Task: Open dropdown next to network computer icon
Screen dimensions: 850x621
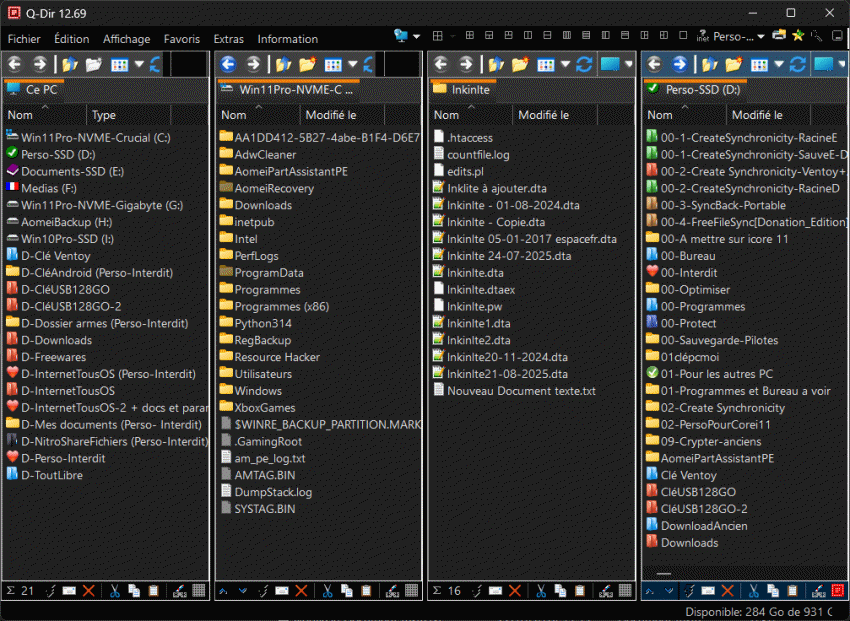Action: 416,36
